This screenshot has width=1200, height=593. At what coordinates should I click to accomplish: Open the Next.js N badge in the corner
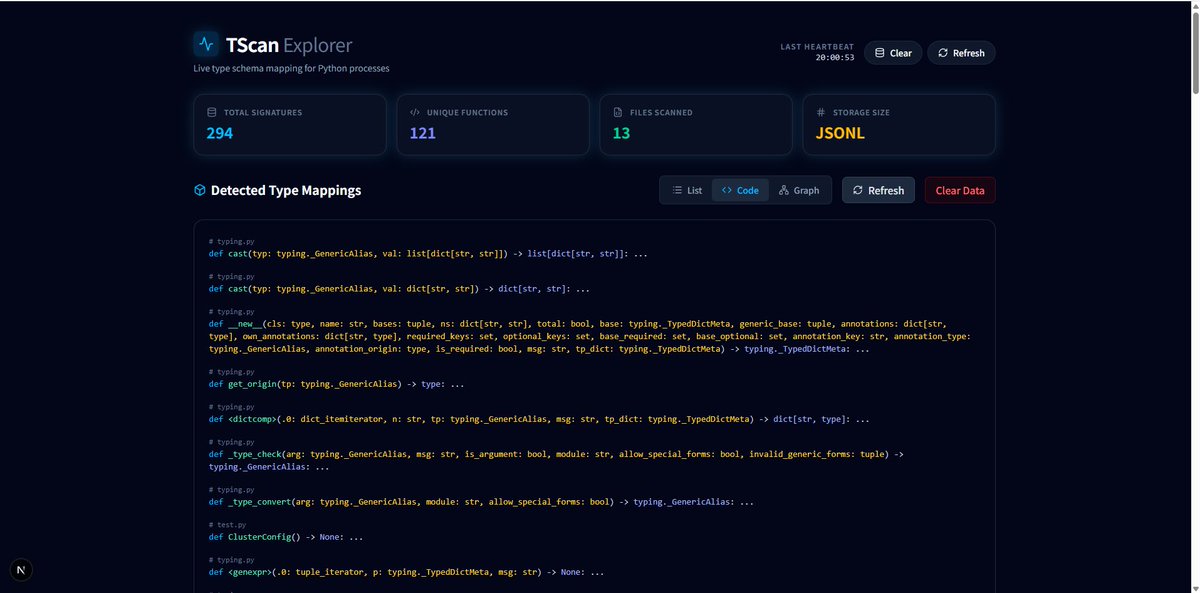pyautogui.click(x=22, y=569)
